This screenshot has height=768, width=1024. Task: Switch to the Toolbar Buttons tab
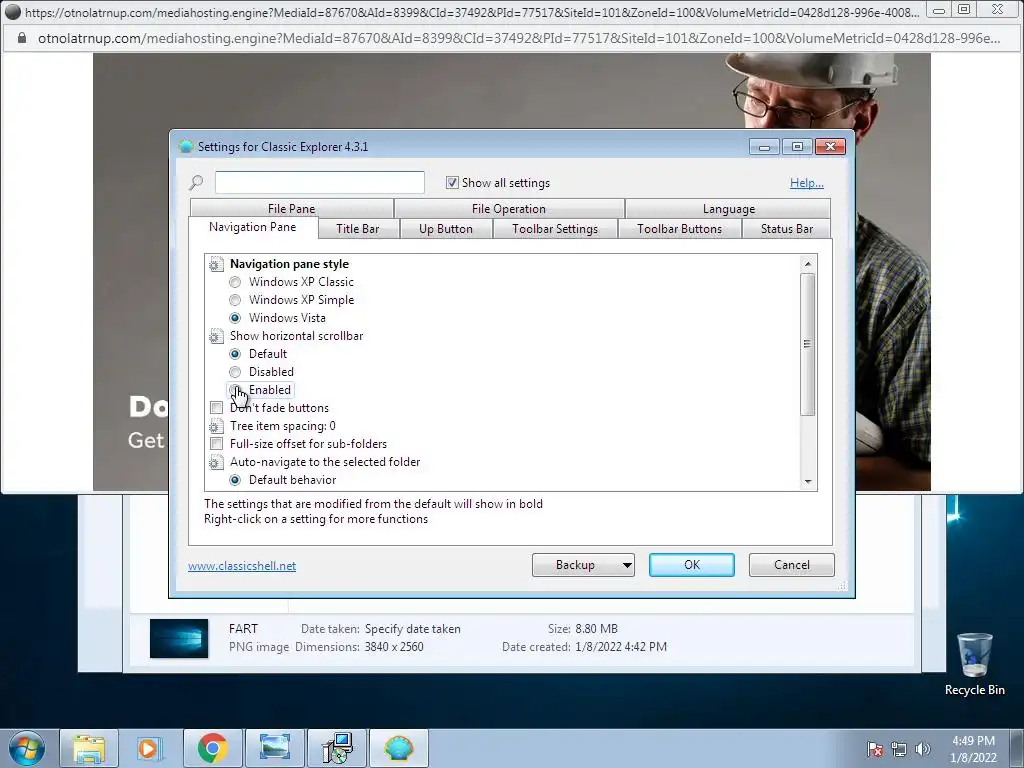(x=679, y=229)
